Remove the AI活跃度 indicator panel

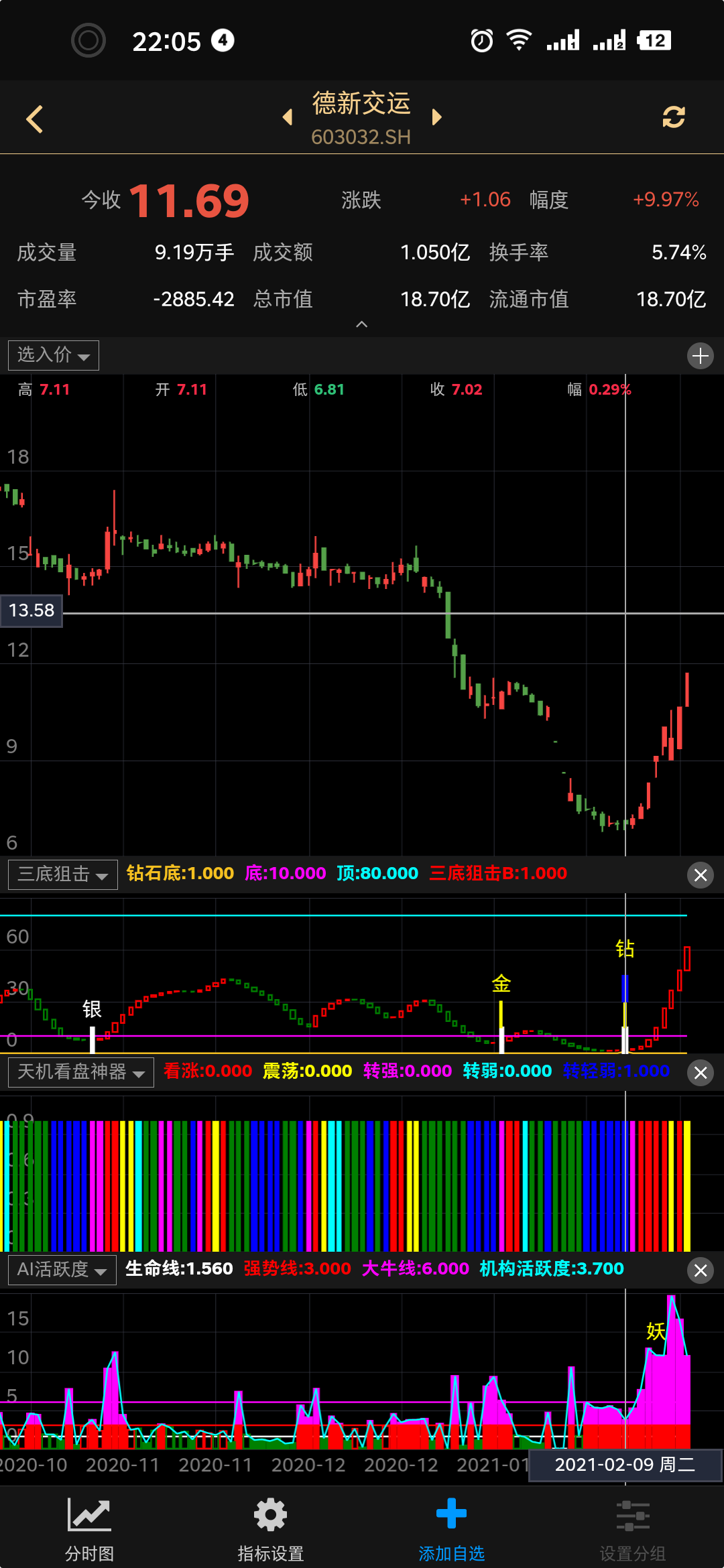click(701, 1270)
